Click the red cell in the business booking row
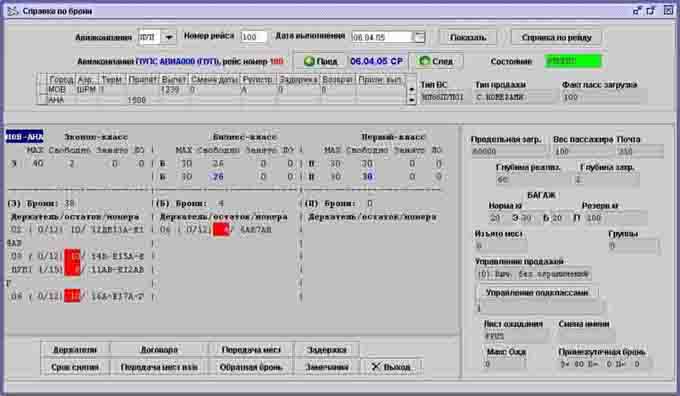This screenshot has width=680, height=396. pos(221,229)
